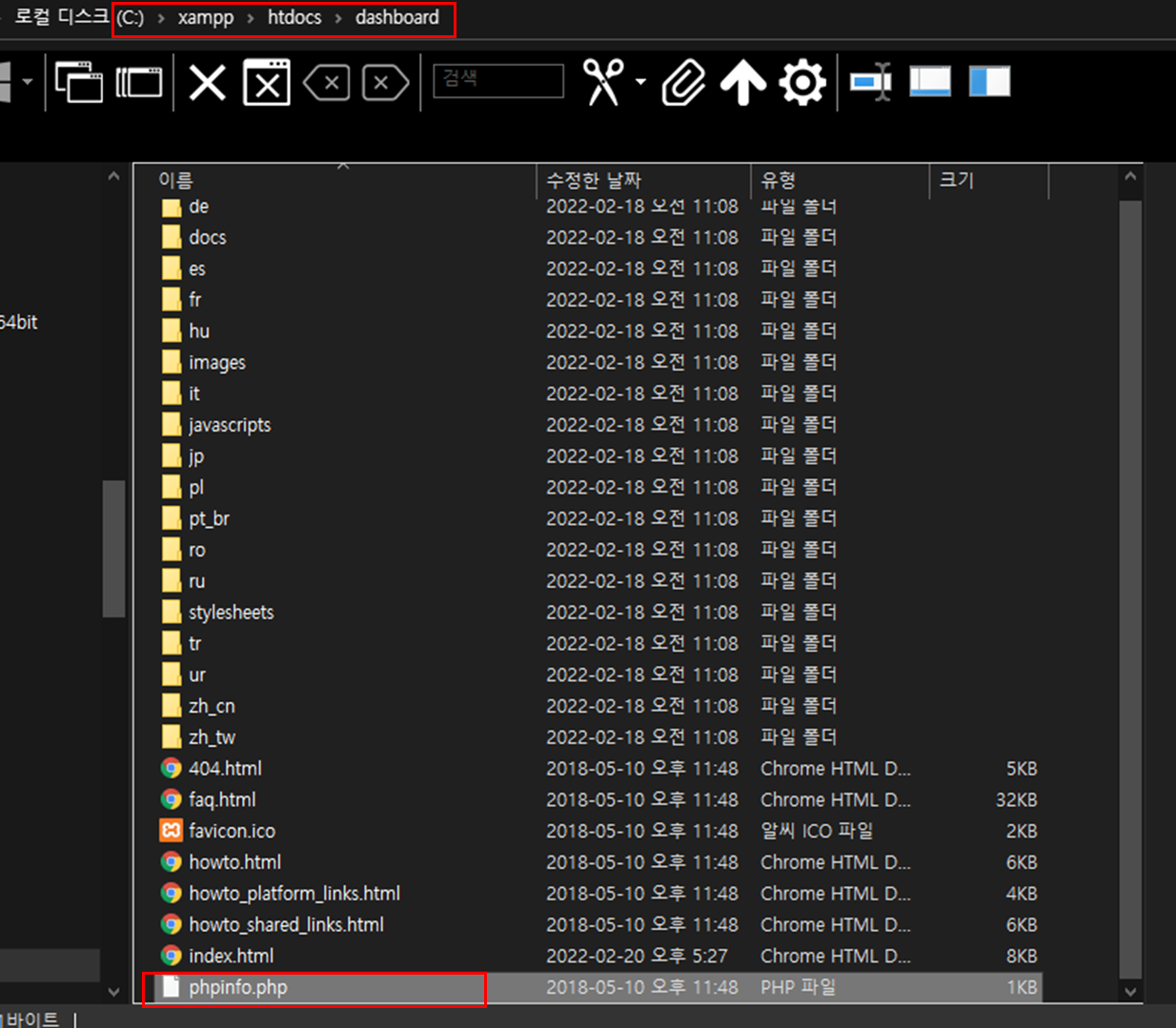
Task: Click the plain X delete icon
Action: [207, 82]
